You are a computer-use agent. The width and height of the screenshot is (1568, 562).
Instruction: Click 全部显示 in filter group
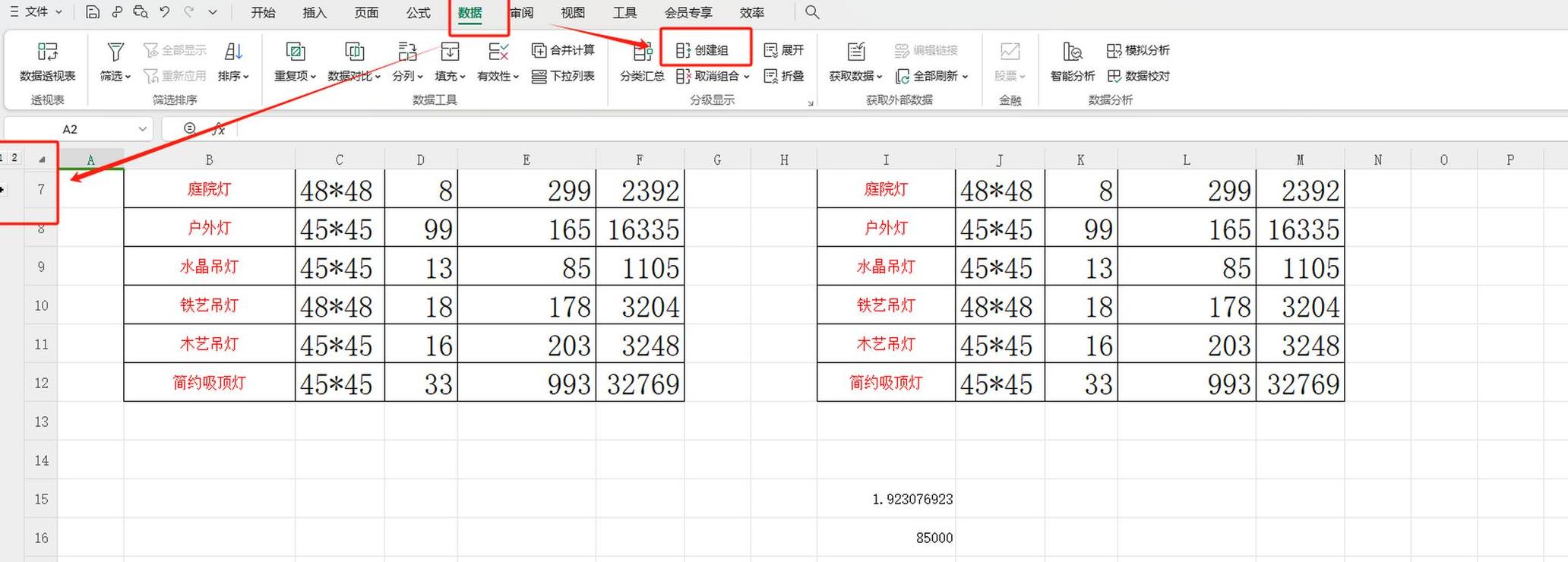click(175, 50)
